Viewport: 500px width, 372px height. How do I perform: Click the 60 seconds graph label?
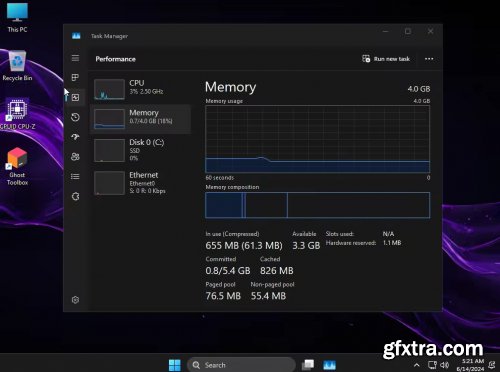pyautogui.click(x=220, y=178)
